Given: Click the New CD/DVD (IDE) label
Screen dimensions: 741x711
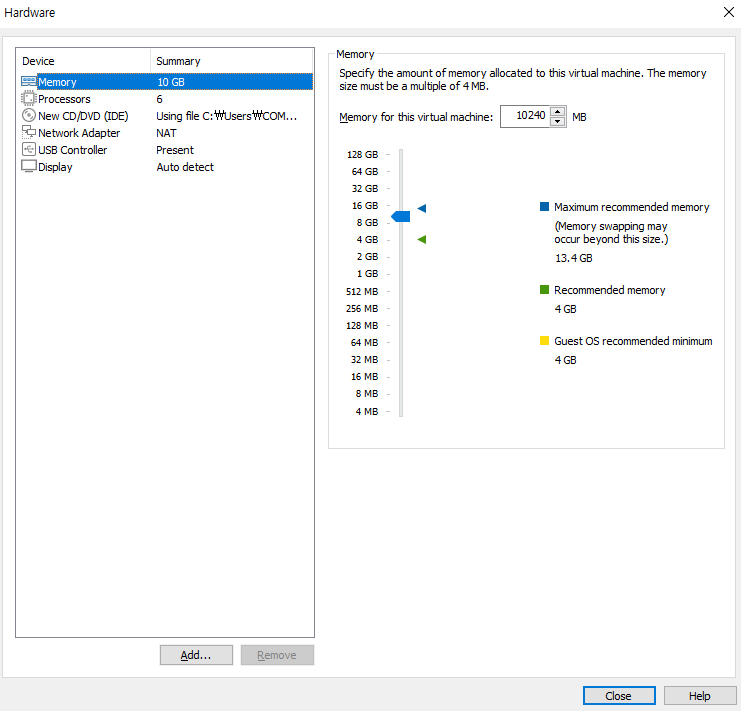Looking at the screenshot, I should click(83, 116).
